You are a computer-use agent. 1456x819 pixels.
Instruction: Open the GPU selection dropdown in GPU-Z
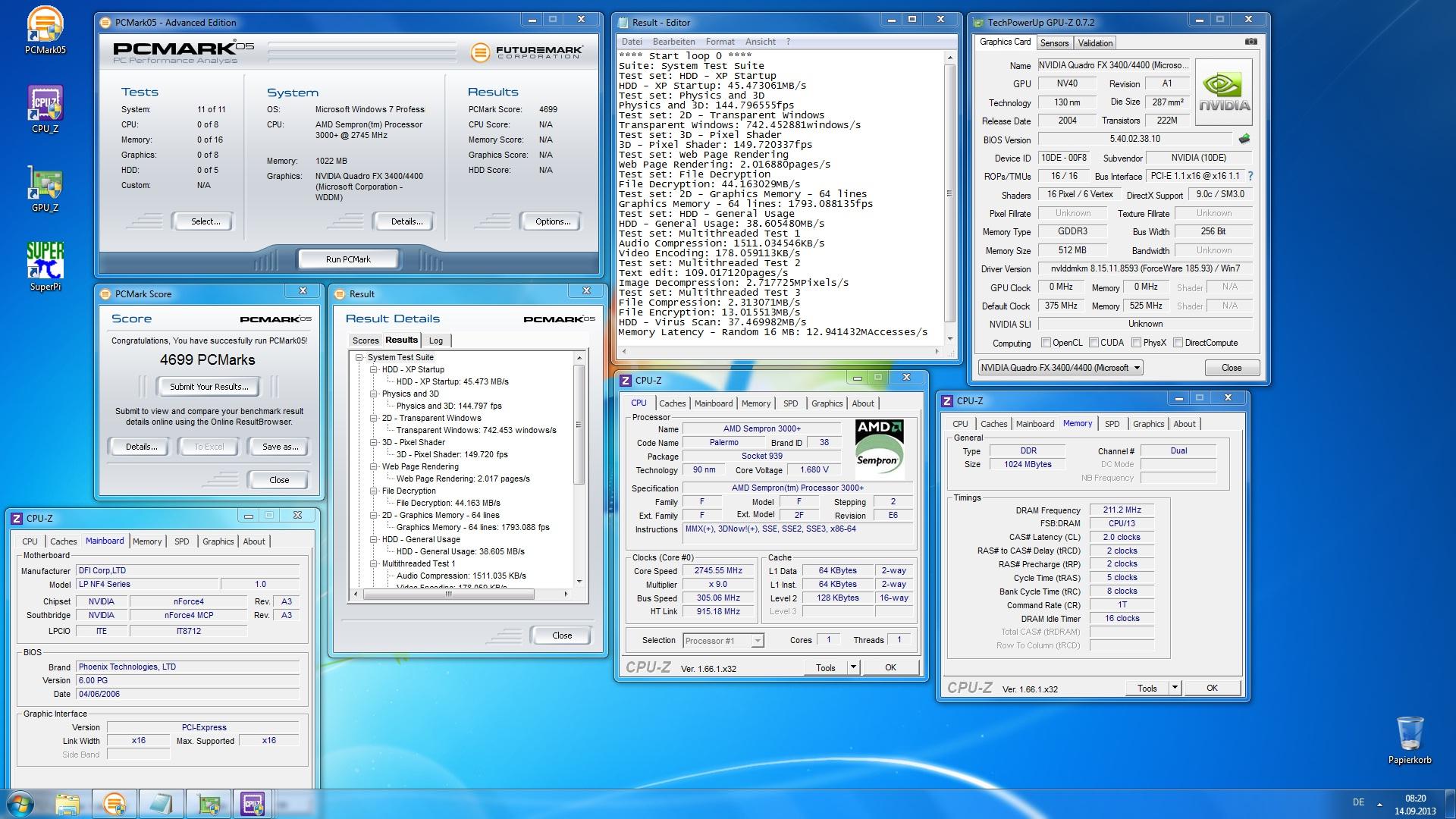point(1059,368)
